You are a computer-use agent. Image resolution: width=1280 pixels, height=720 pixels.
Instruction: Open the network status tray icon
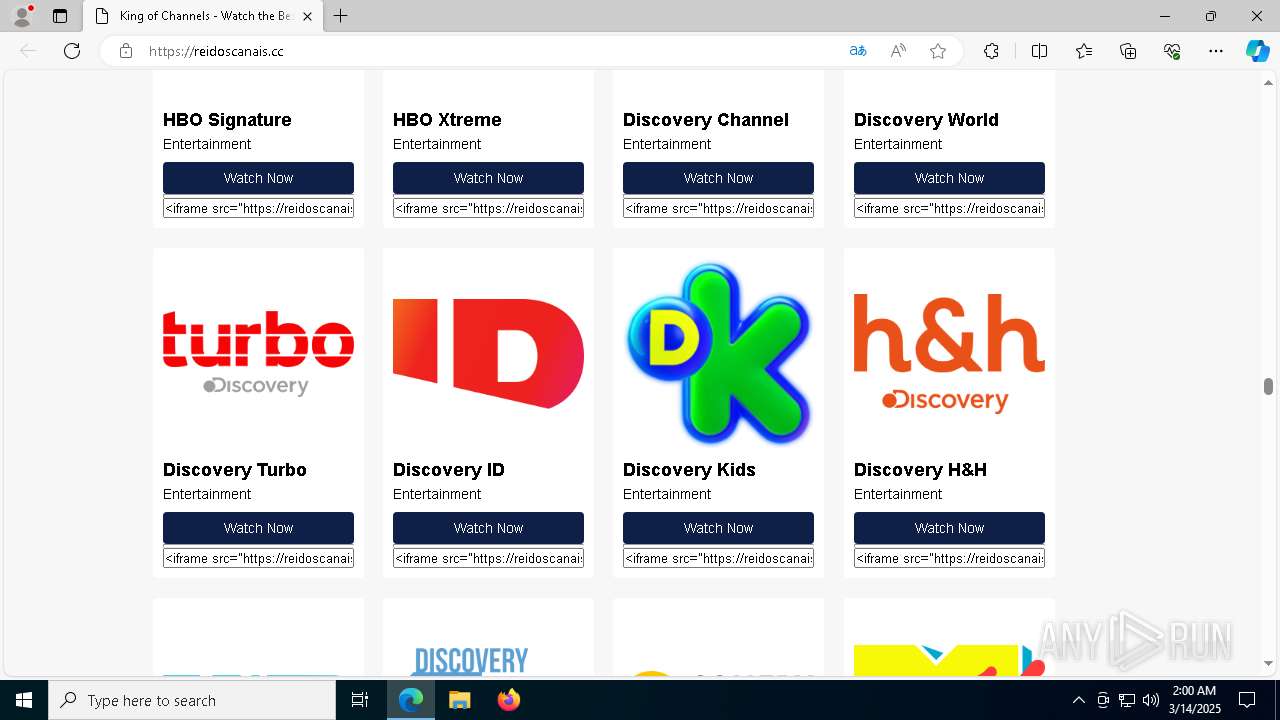(x=1126, y=700)
